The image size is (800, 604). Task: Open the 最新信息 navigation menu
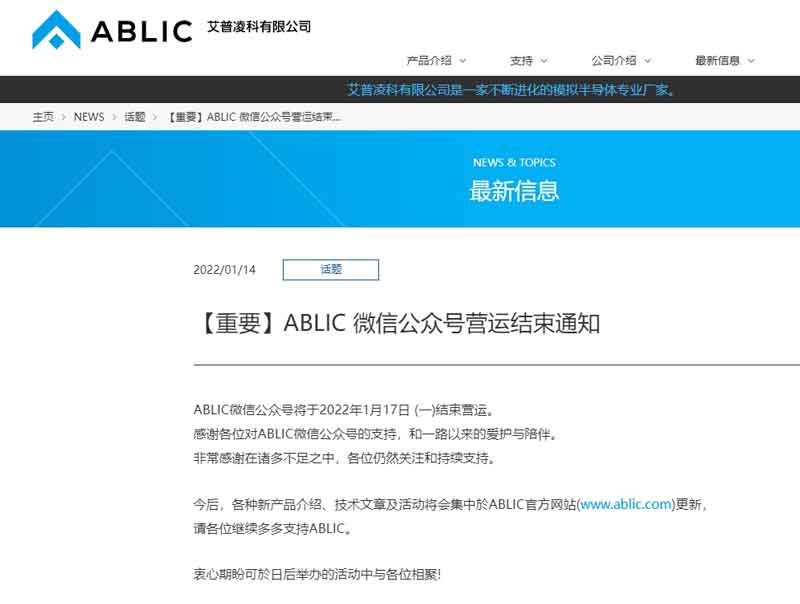(719, 59)
